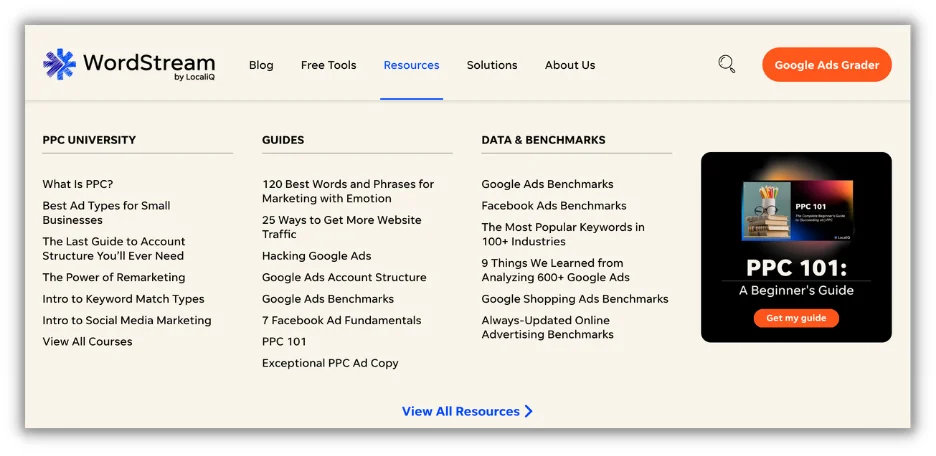The width and height of the screenshot is (936, 456).
Task: Expand the Solutions menu
Action: tap(492, 65)
